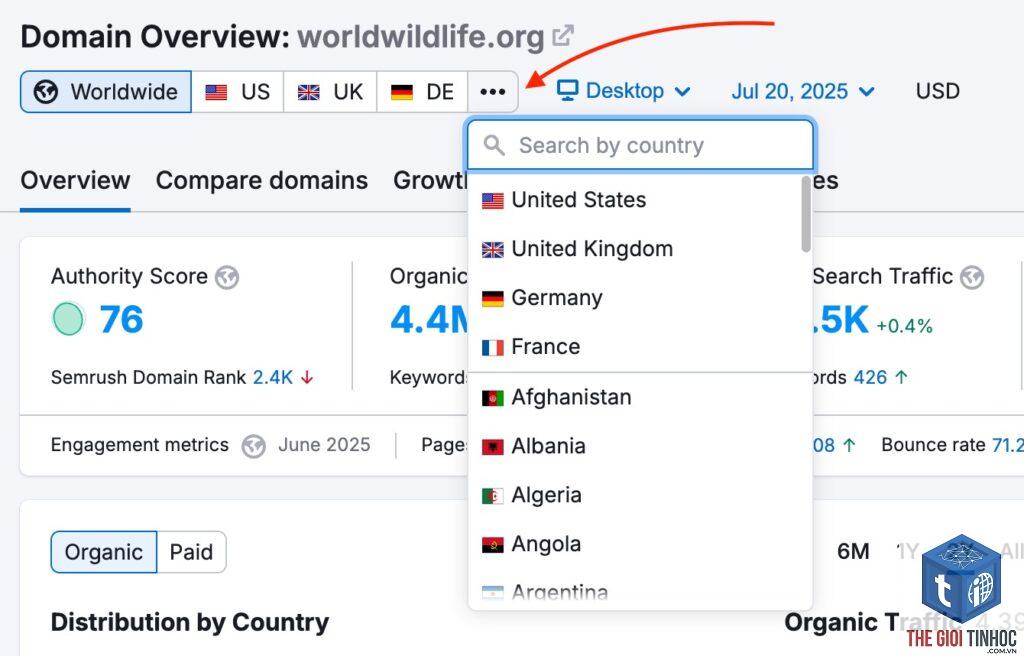Click the UK flag icon in database bar
The image size is (1024, 656).
tap(309, 92)
